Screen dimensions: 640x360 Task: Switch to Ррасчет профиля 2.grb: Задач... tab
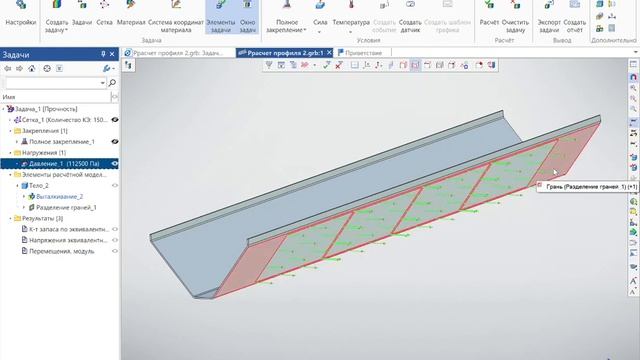coord(178,53)
